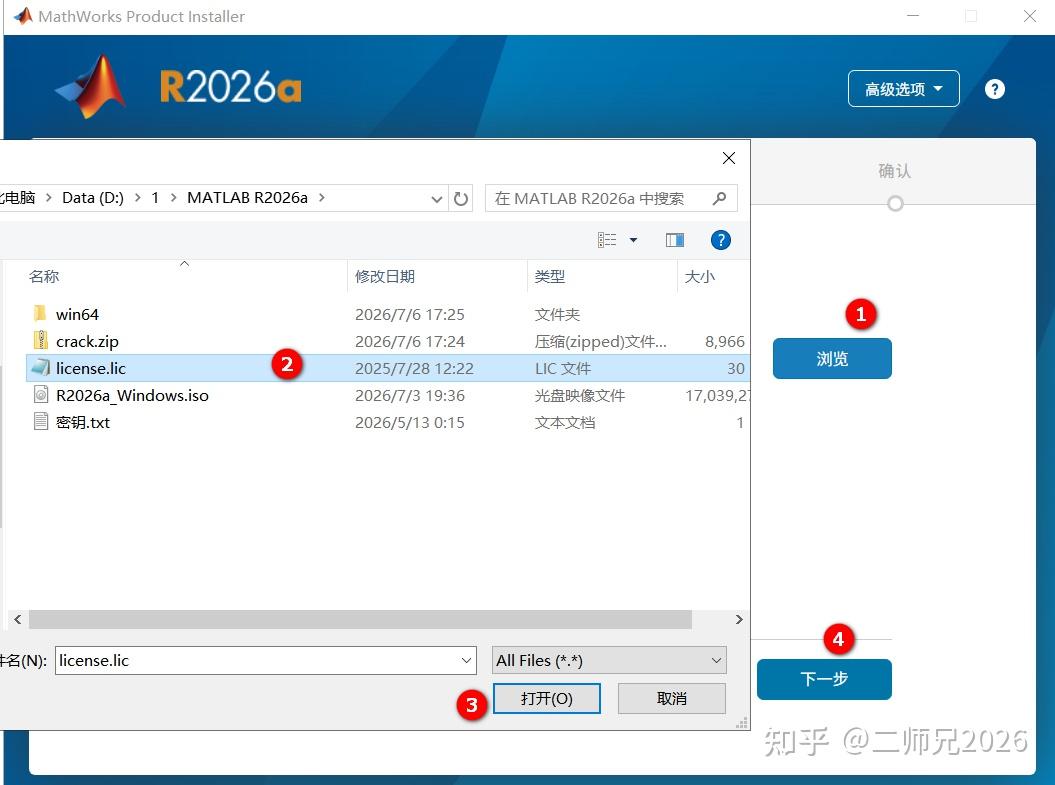Open file dialog help icon
The height and width of the screenshot is (785, 1055).
coord(721,240)
